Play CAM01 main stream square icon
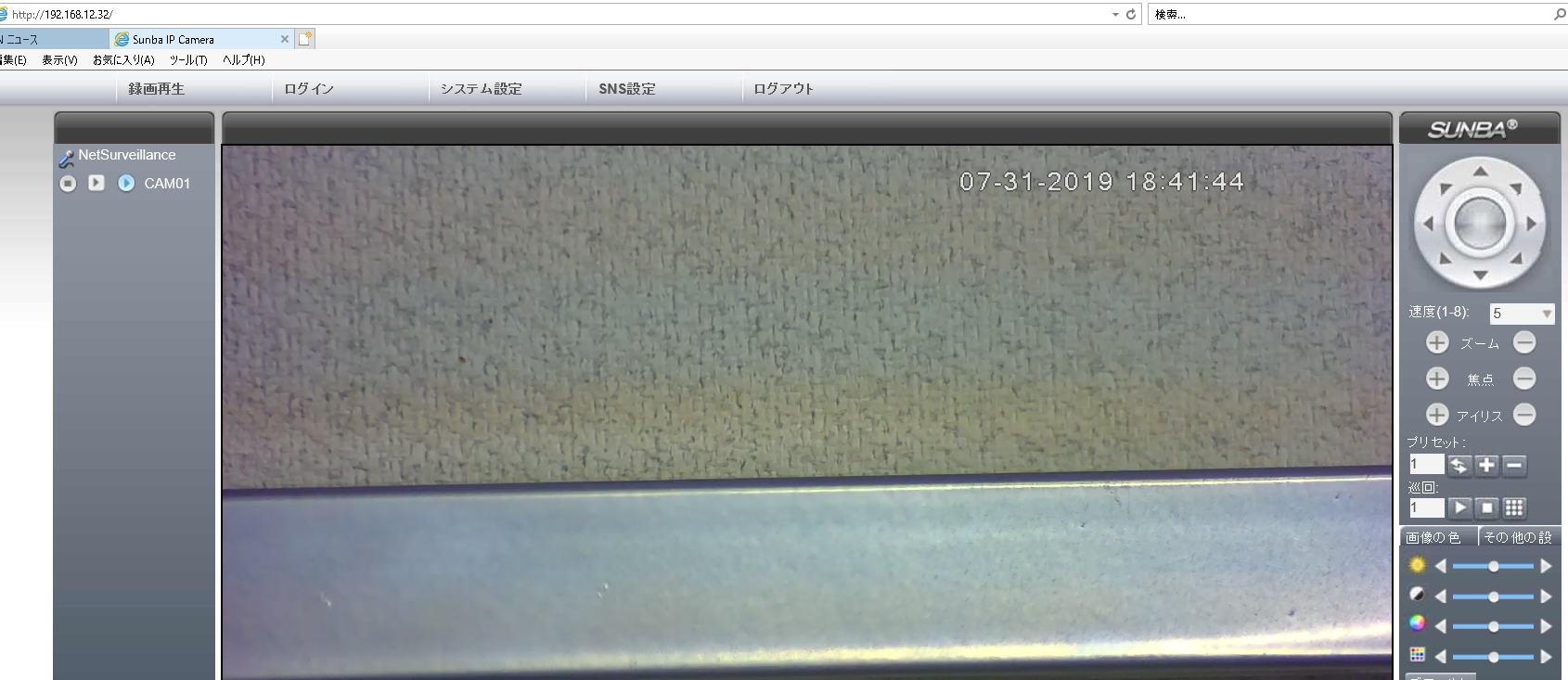Screen dimensions: 1568x680 click(x=96, y=183)
